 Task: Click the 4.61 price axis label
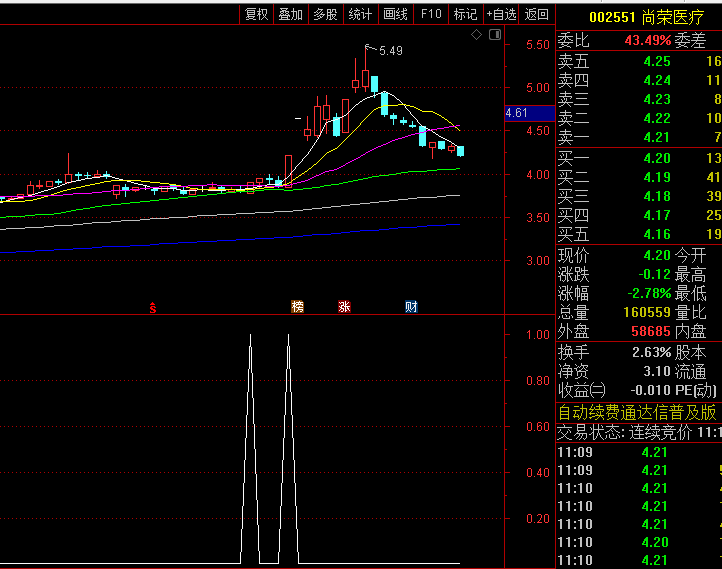click(517, 113)
